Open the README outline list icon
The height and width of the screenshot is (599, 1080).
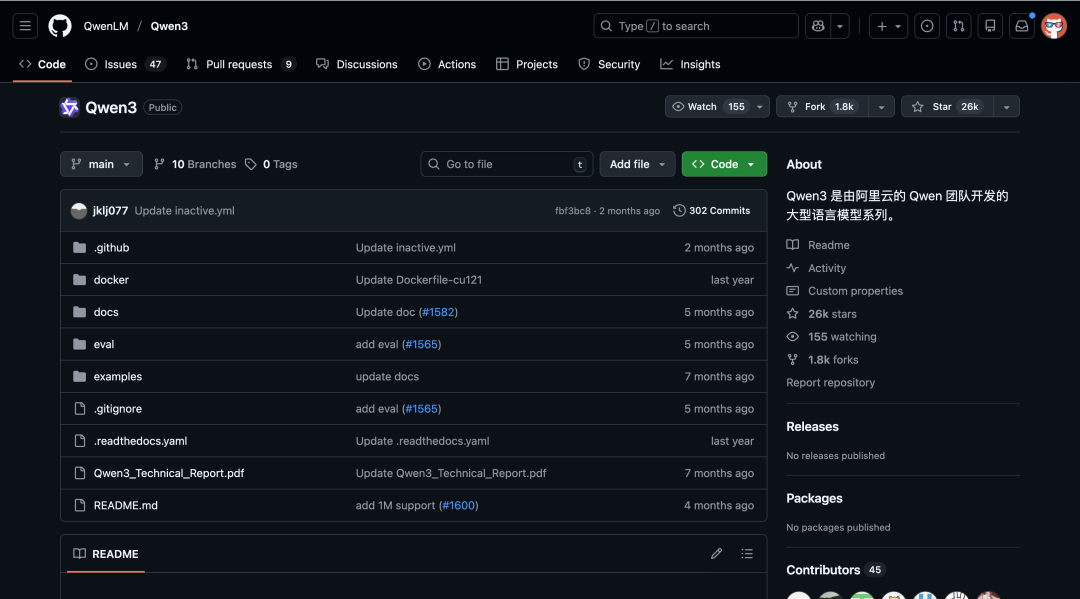[747, 553]
